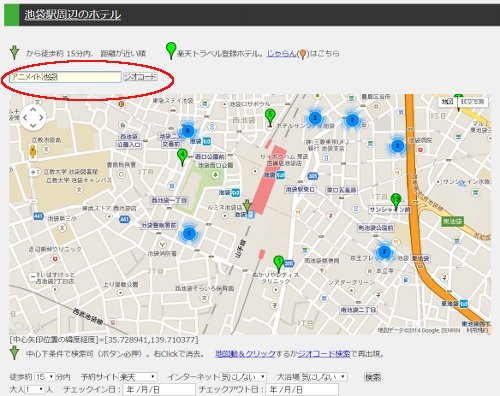Open the 徒歩約 15 minutes dropdown
The image size is (500, 396).
(45, 377)
